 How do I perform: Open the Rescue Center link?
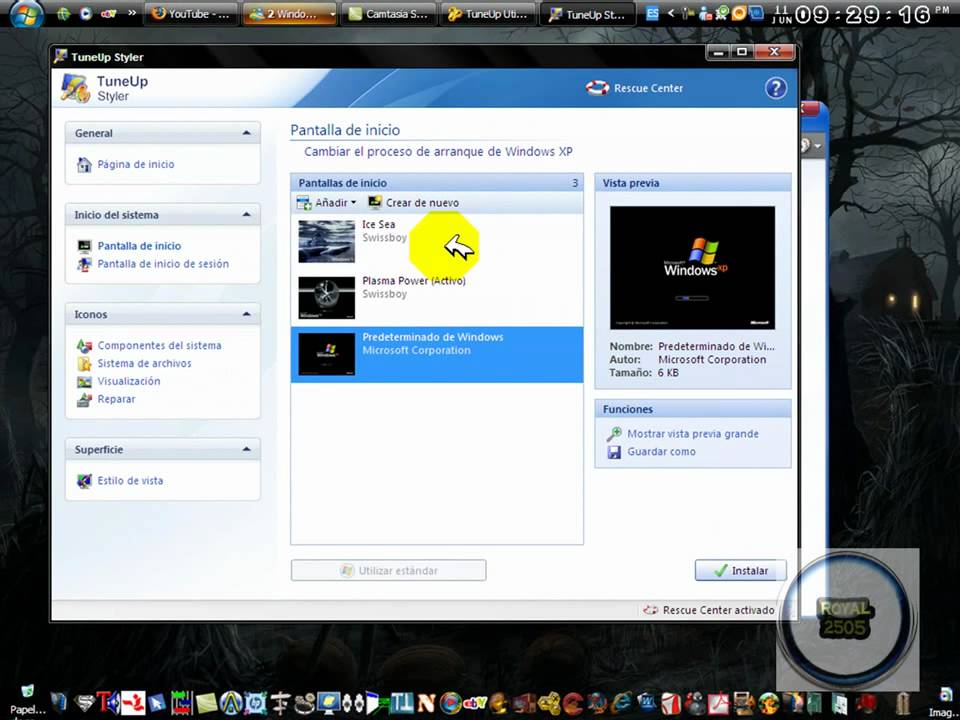[648, 88]
